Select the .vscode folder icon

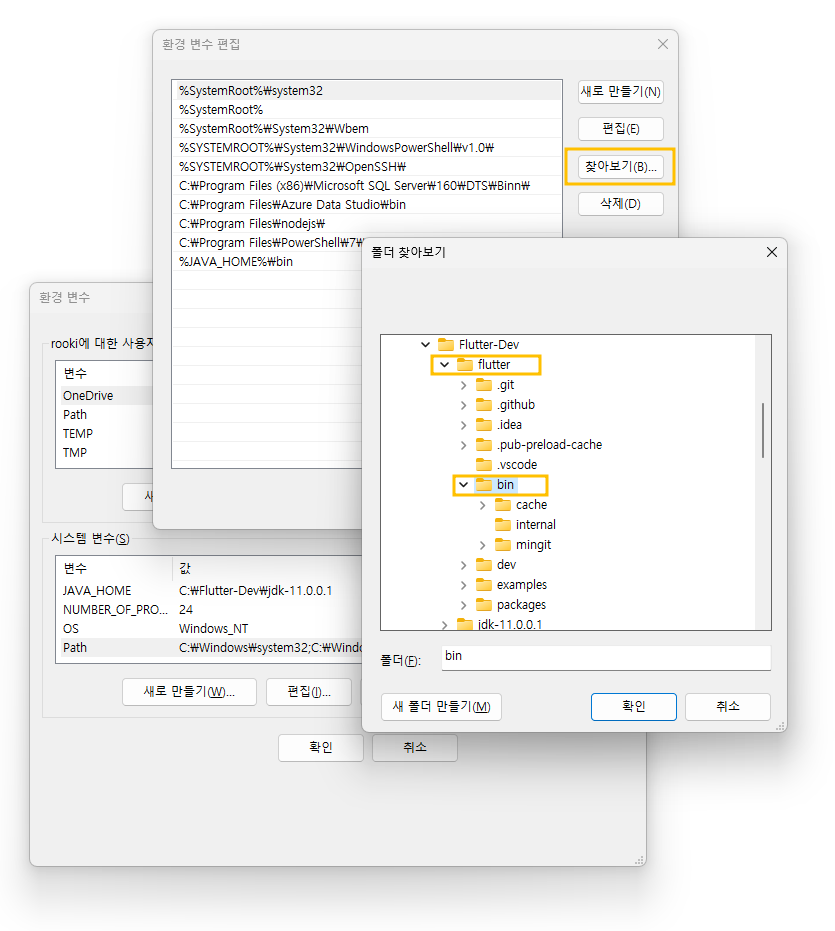click(x=484, y=464)
